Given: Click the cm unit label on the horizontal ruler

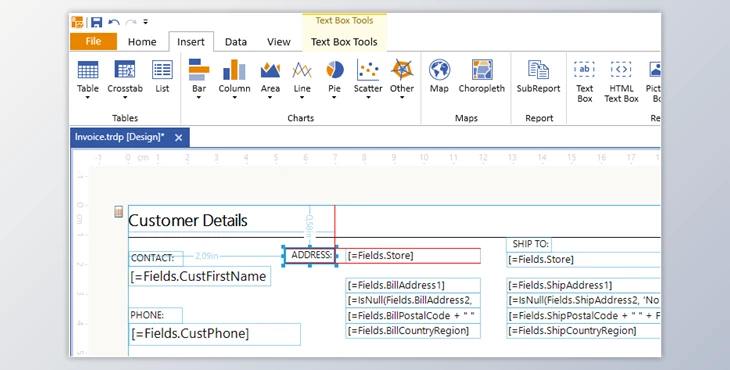Looking at the screenshot, I should click(x=143, y=158).
